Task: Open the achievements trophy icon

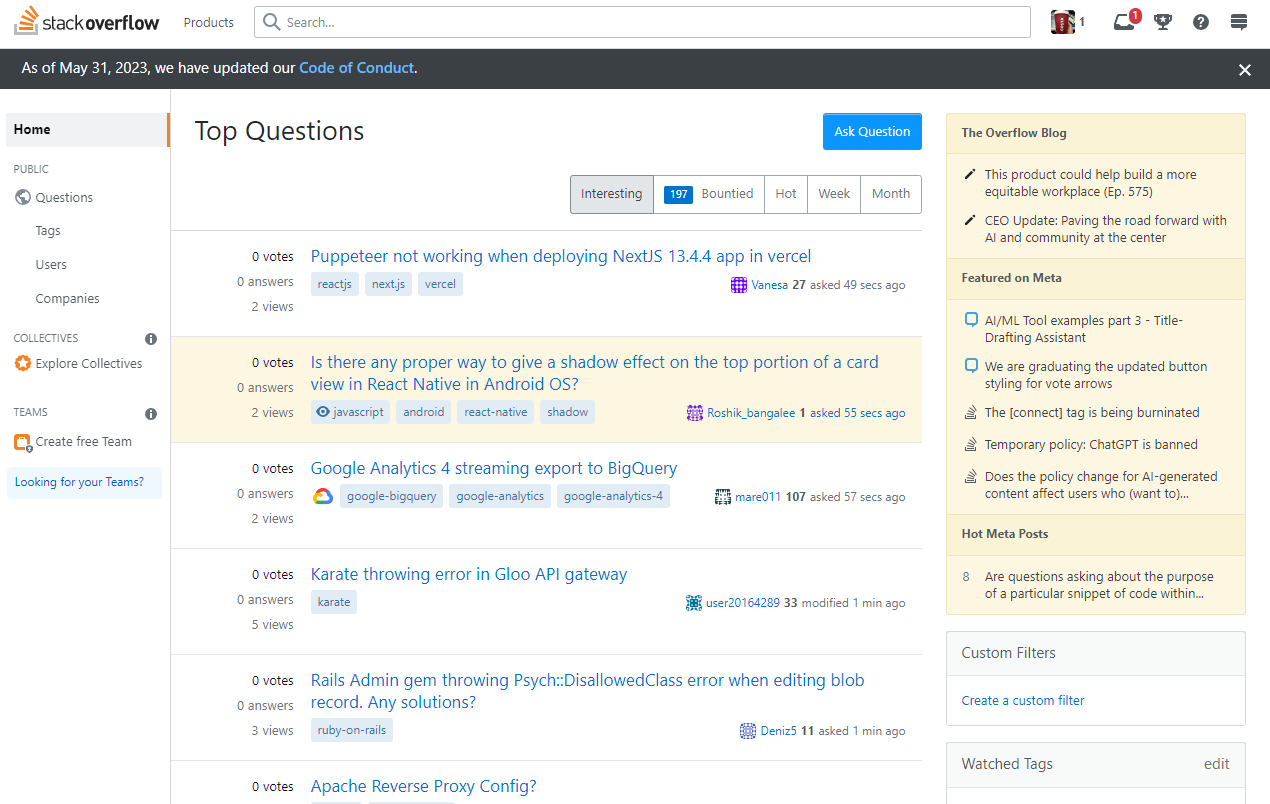Action: tap(1162, 22)
